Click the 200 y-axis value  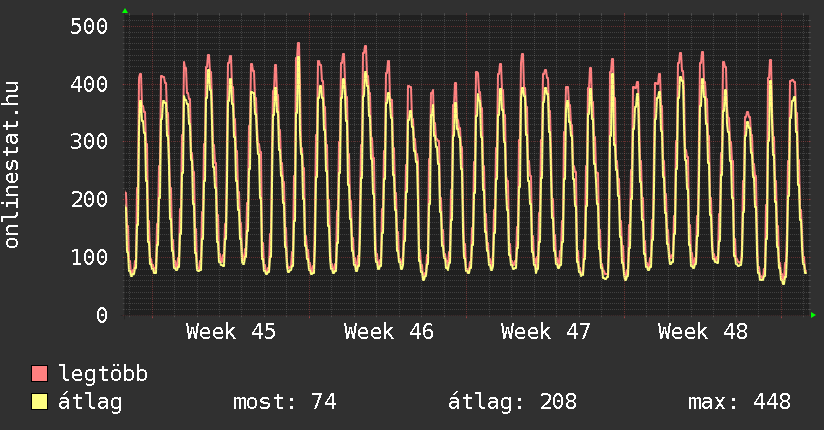coord(89,199)
